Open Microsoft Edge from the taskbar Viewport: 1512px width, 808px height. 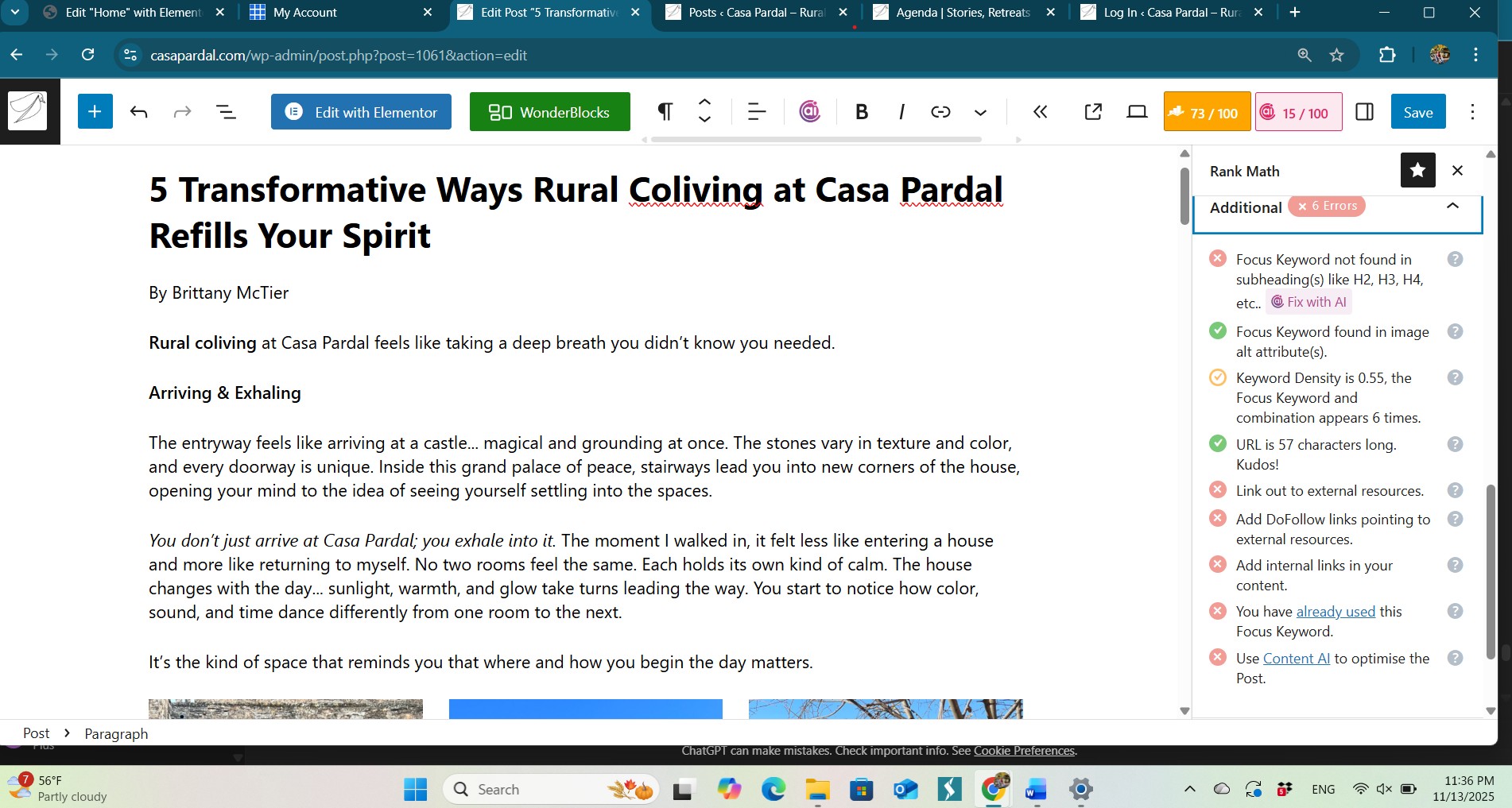pos(773,790)
